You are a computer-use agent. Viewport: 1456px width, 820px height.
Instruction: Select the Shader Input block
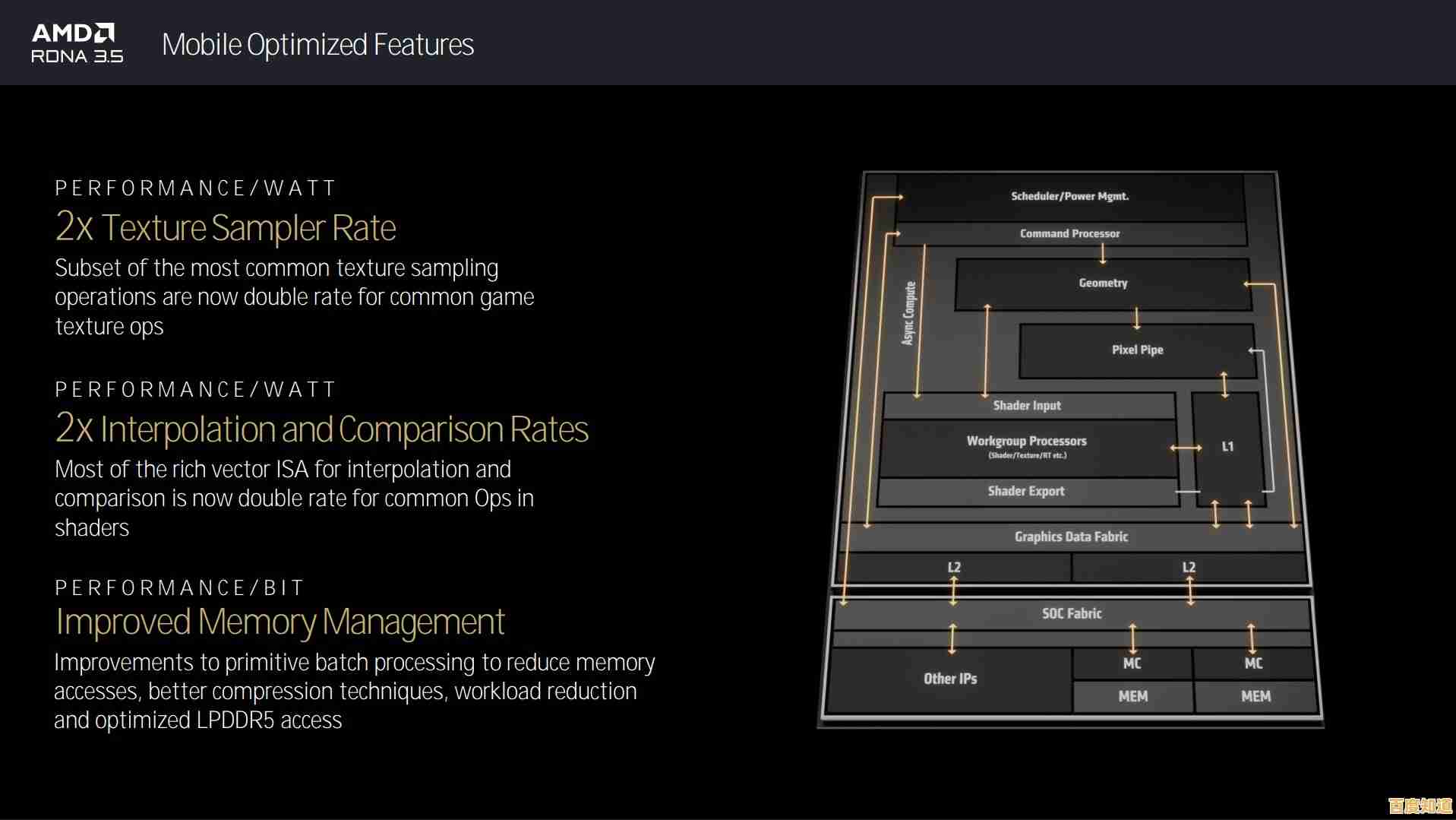[1027, 406]
